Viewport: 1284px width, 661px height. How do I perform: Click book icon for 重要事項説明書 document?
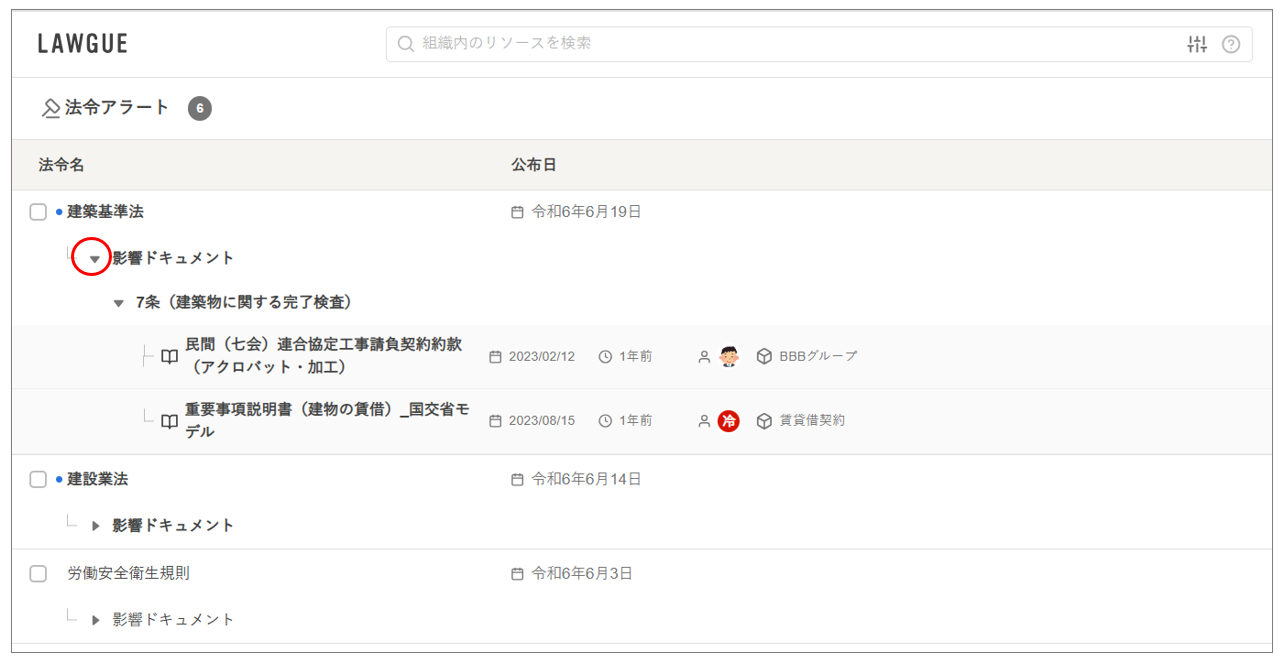tap(169, 421)
